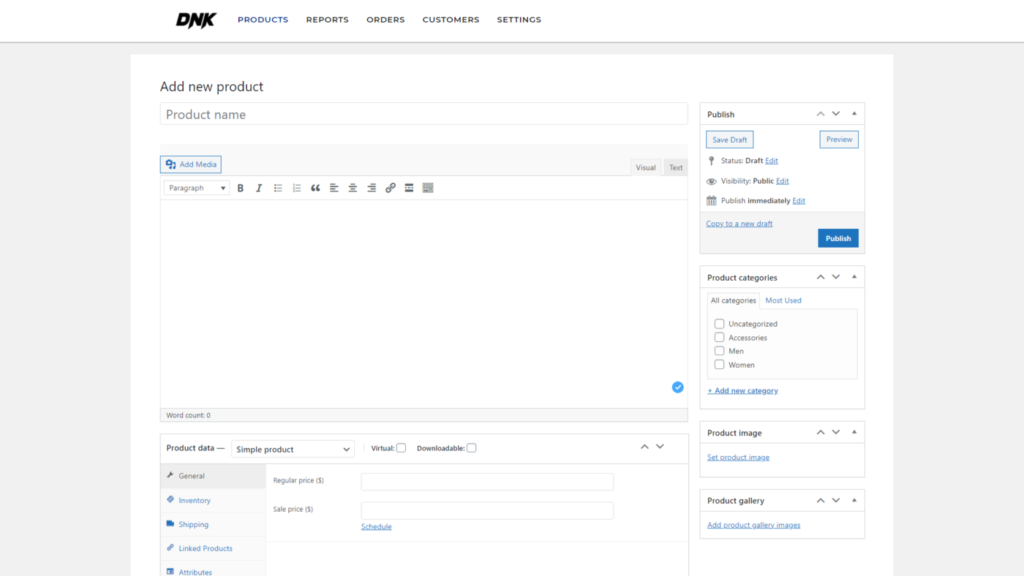Switch to the Text editor tab

[x=676, y=168]
